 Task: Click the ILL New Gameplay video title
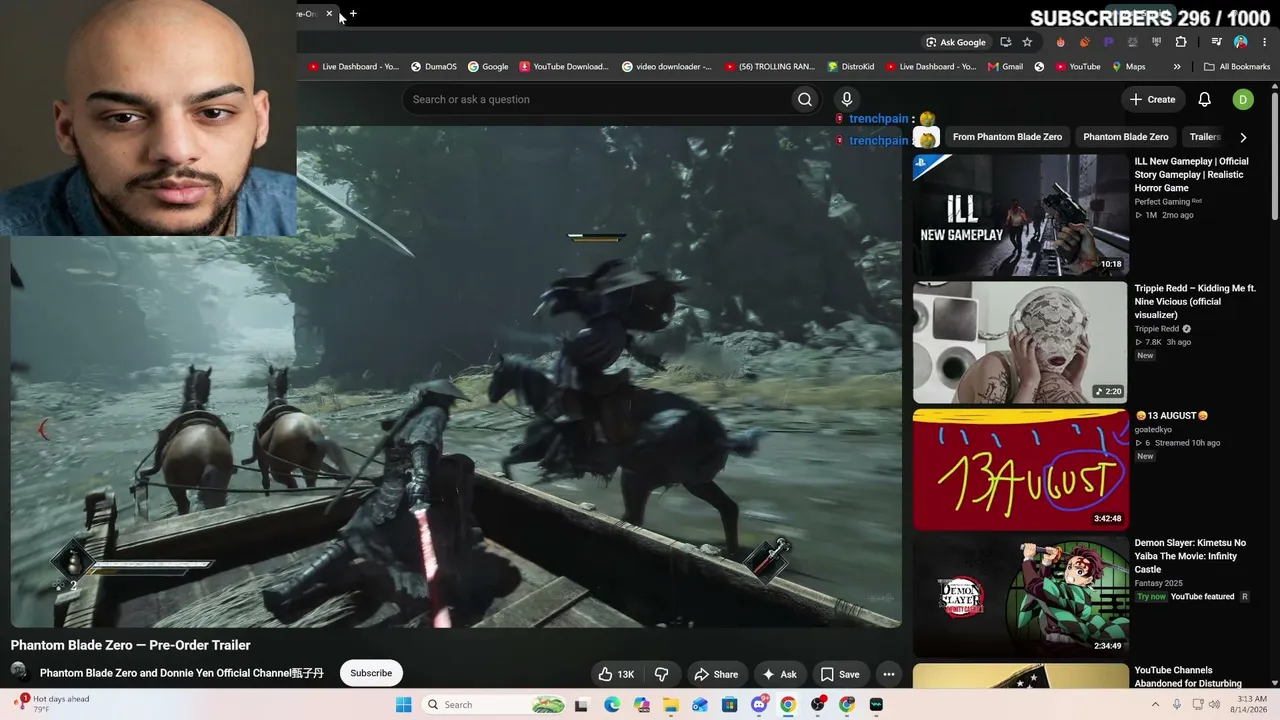tap(1191, 174)
